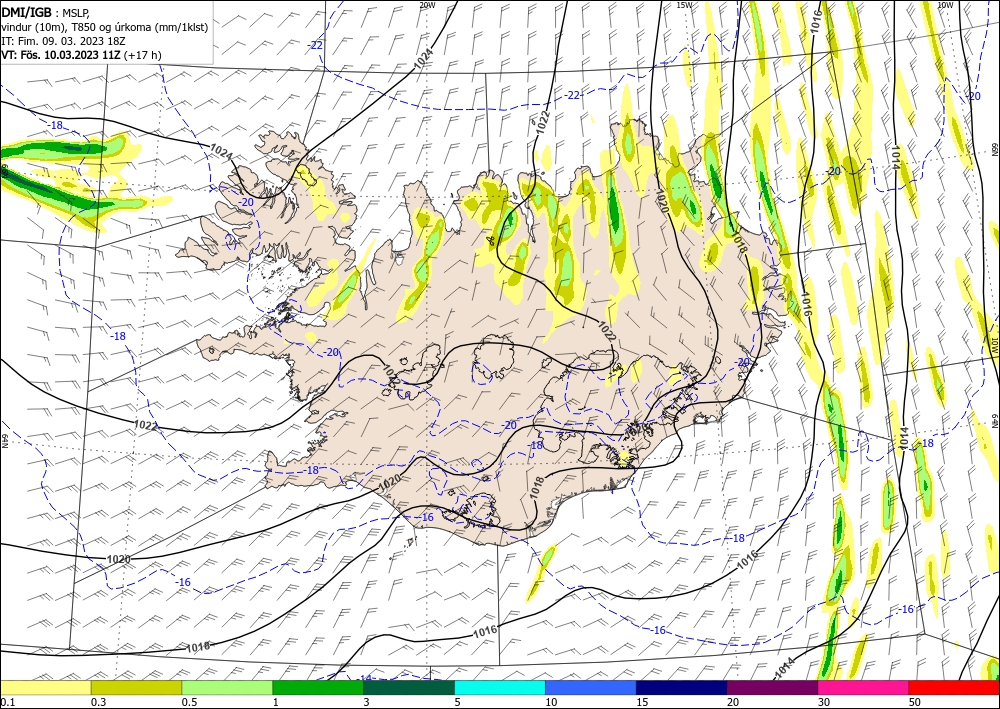The image size is (1000, 709).
Task: Choose the navy 15–20 legend color swatch
Action: pos(681,687)
